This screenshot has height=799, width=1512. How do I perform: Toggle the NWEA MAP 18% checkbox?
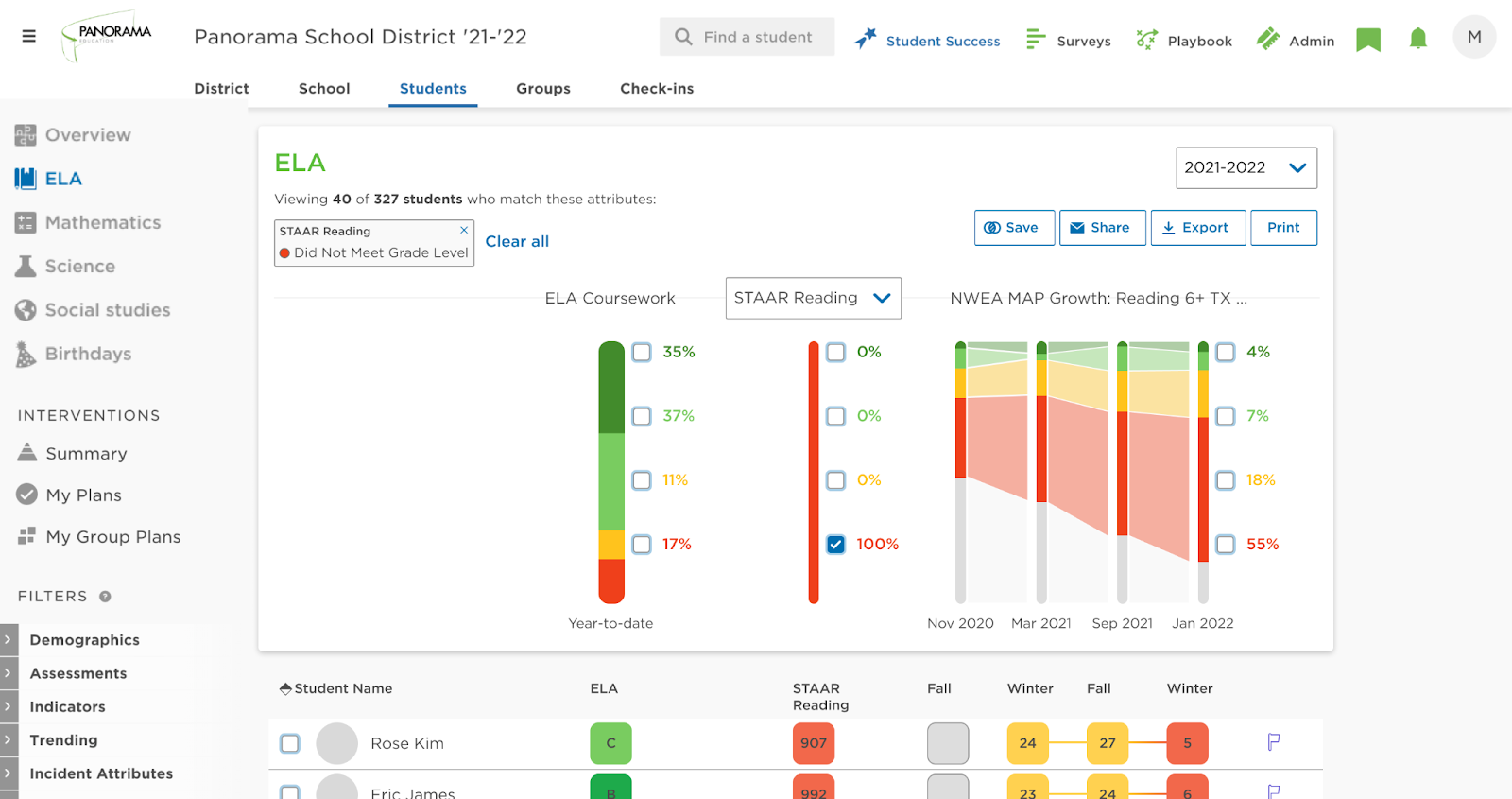tap(1226, 480)
